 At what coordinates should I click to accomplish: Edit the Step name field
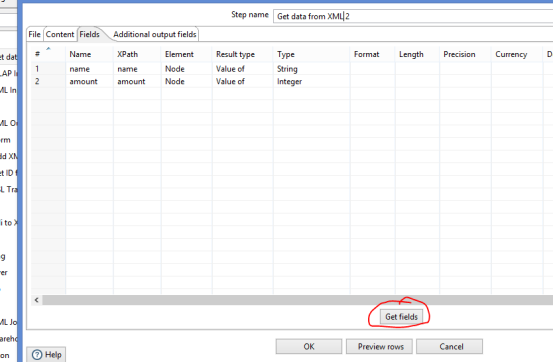click(413, 16)
